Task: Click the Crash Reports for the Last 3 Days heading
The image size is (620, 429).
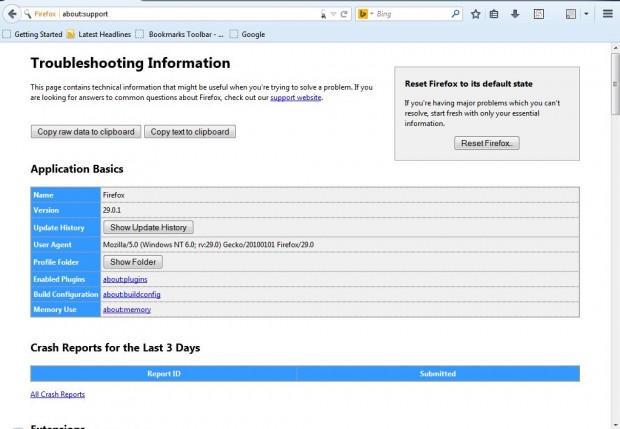Action: click(115, 348)
